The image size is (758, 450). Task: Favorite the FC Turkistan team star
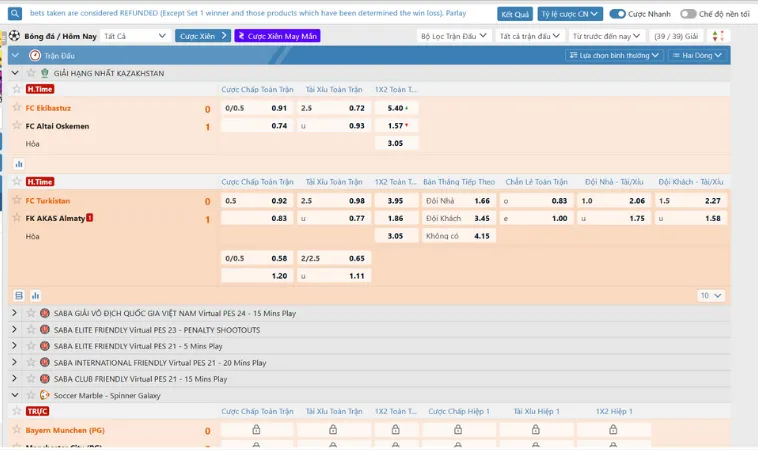pyautogui.click(x=16, y=200)
